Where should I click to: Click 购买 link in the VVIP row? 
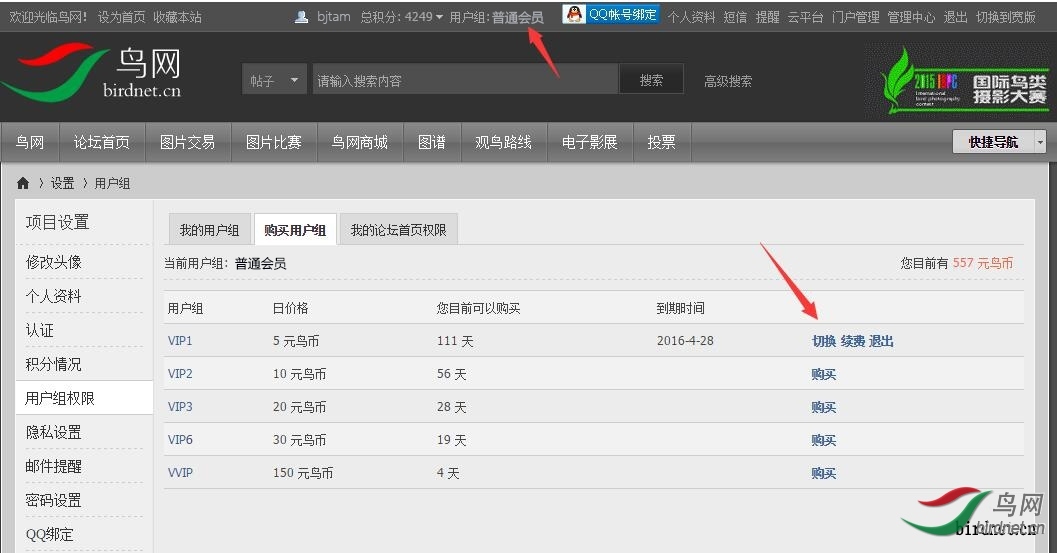coord(823,473)
